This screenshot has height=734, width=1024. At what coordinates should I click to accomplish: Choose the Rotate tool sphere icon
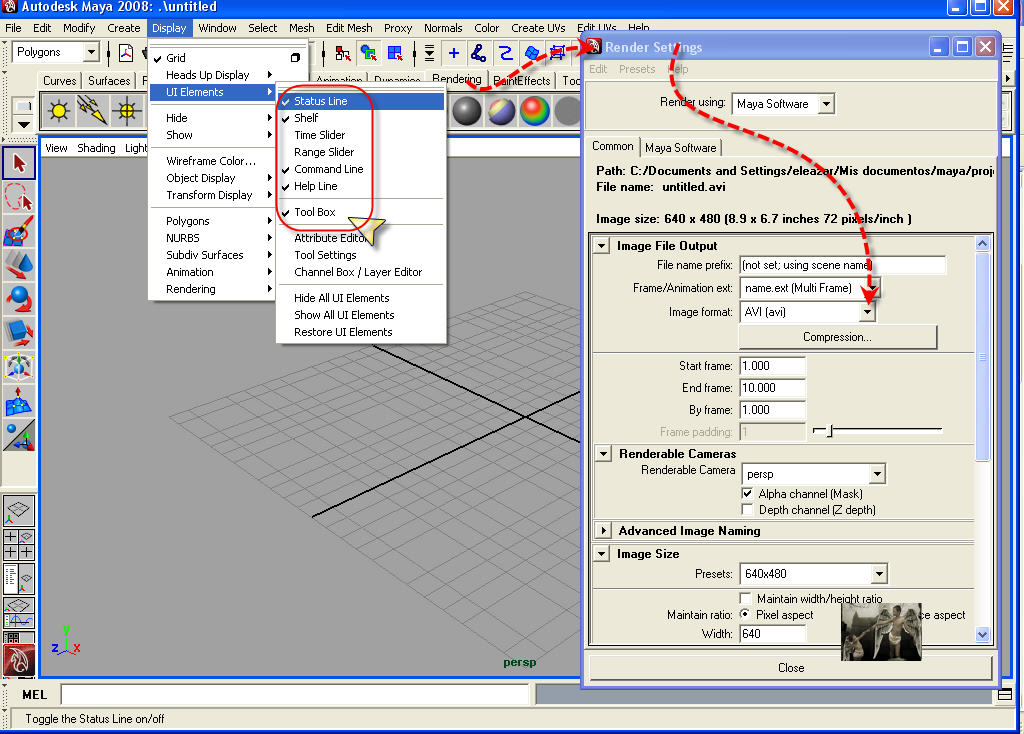(x=19, y=298)
